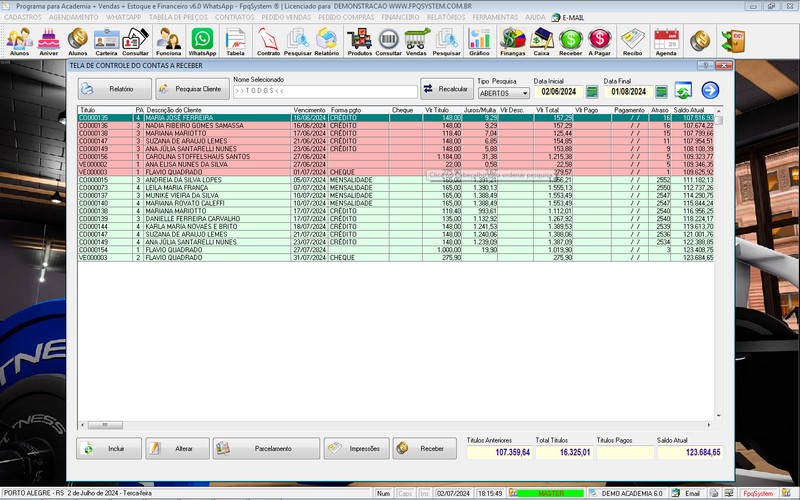The image size is (800, 500).
Task: Select row NADIA RIBEIRO GOMES SAMASSA
Action: pos(395,126)
